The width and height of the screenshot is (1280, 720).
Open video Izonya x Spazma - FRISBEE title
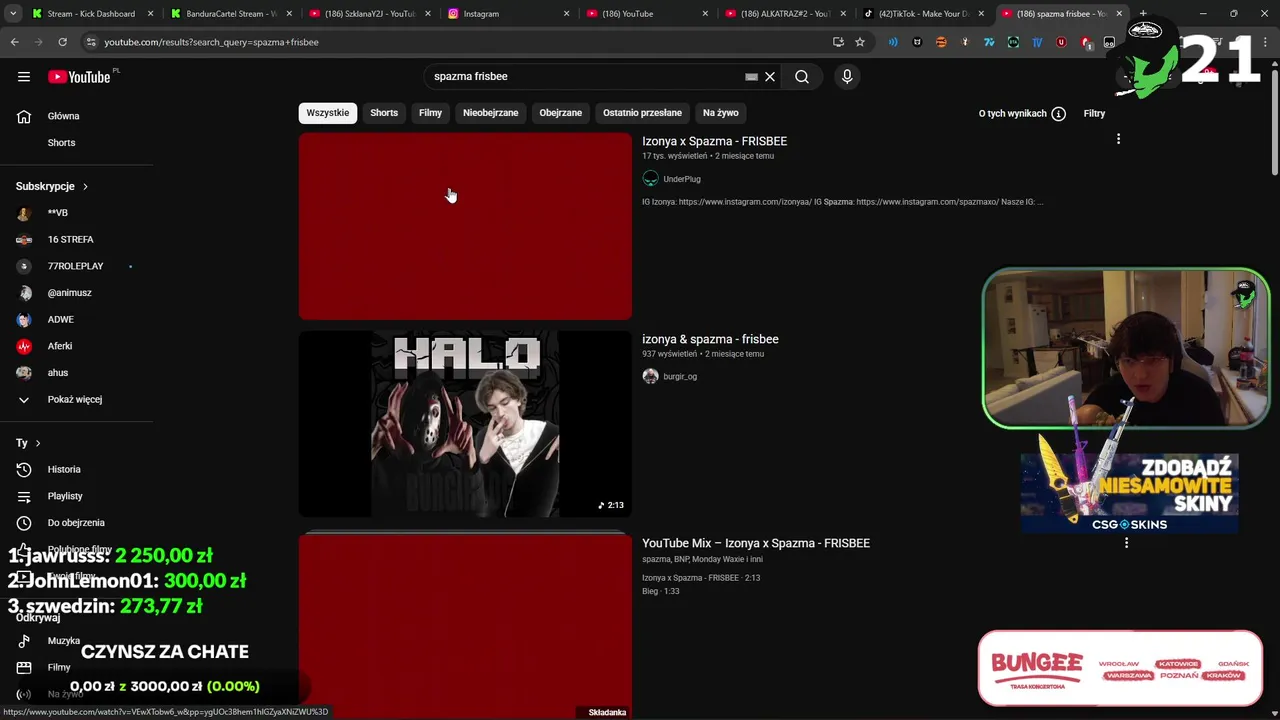[x=714, y=141]
